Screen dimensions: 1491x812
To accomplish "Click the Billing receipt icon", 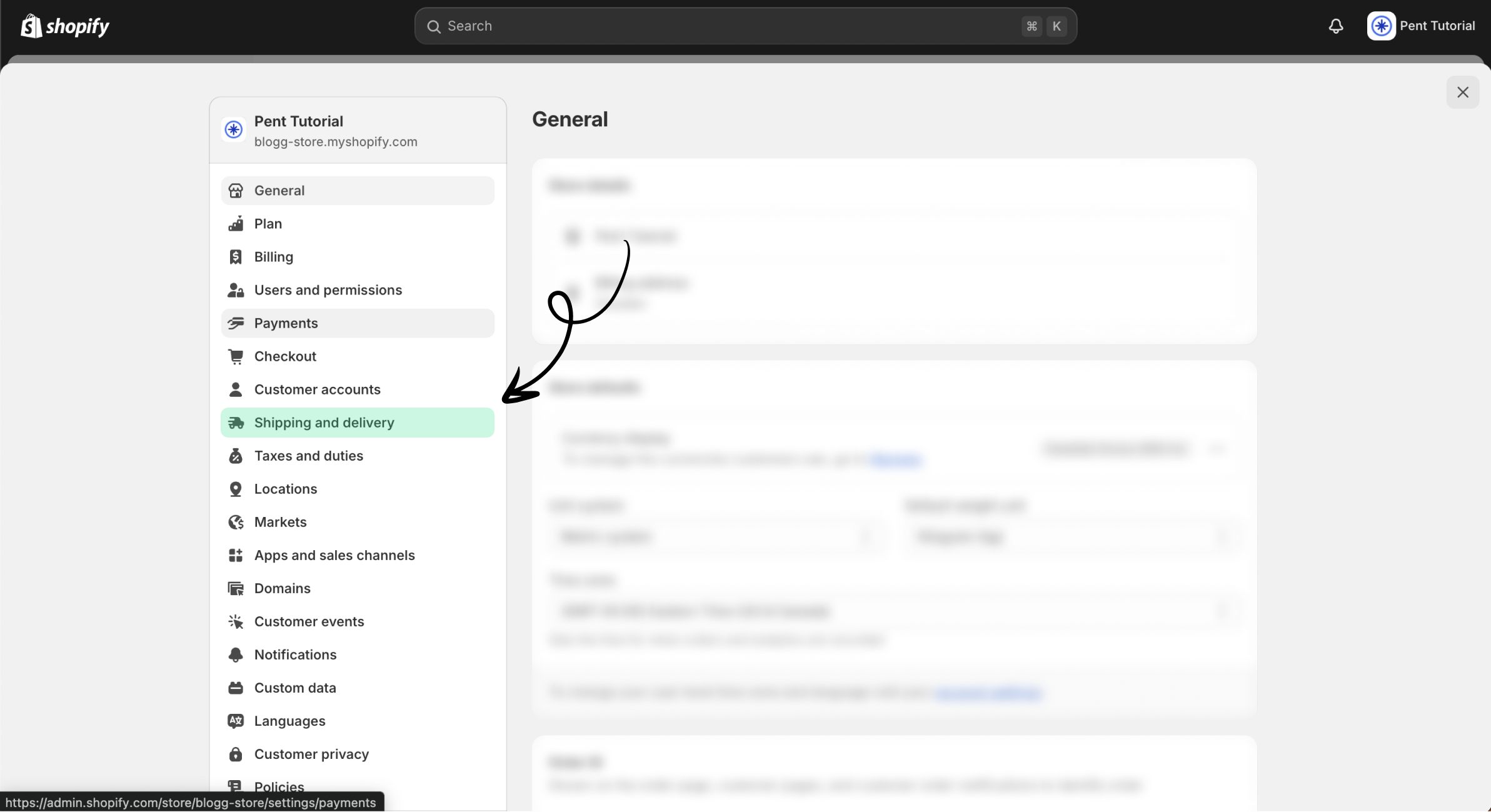I will (236, 257).
